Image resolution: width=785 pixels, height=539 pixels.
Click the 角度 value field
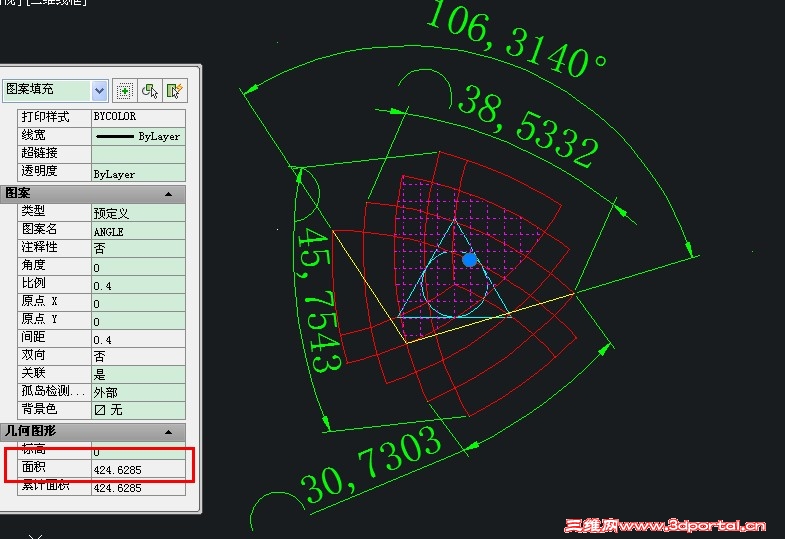click(138, 267)
